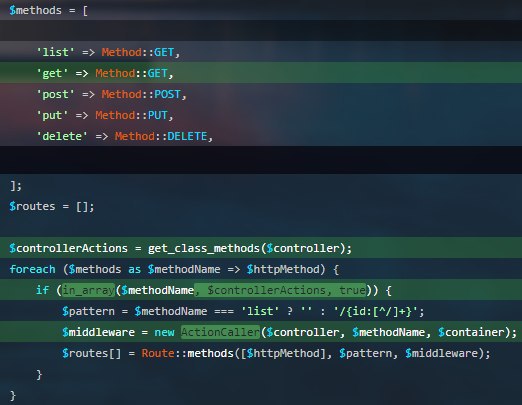Click the highlighted ActionCaller class name
This screenshot has width=522, height=405.
(220, 332)
